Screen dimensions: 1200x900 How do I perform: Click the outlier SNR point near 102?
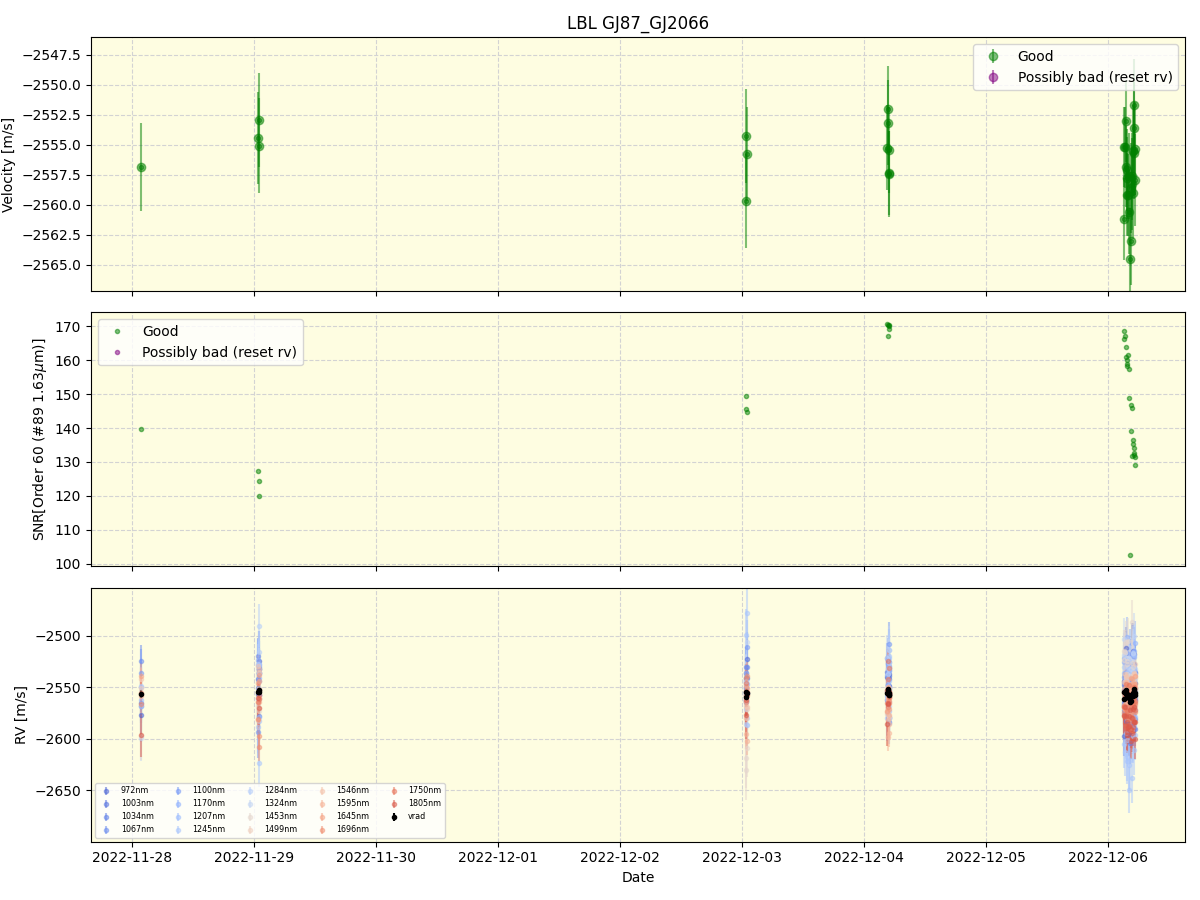1130,555
